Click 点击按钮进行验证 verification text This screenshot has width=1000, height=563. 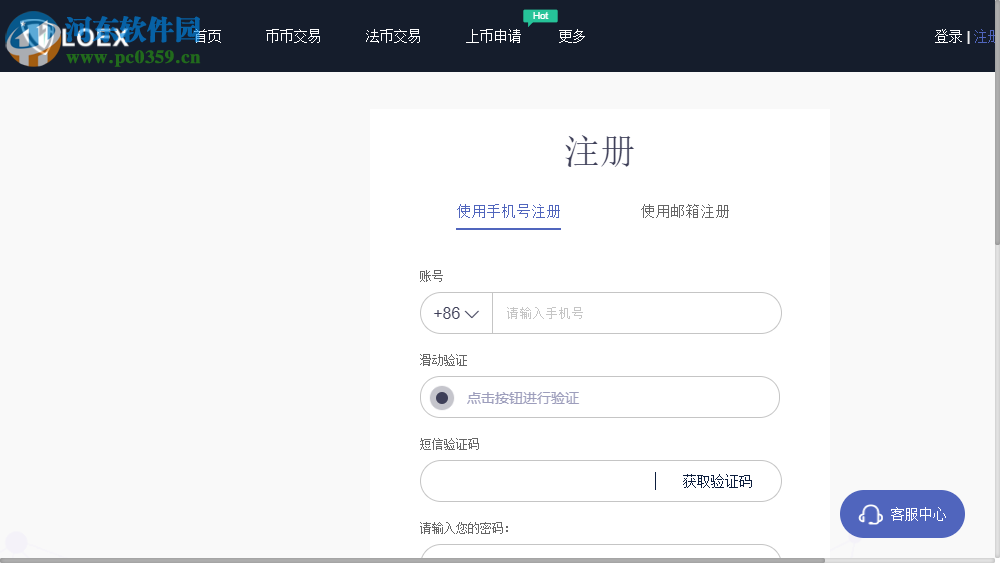523,398
